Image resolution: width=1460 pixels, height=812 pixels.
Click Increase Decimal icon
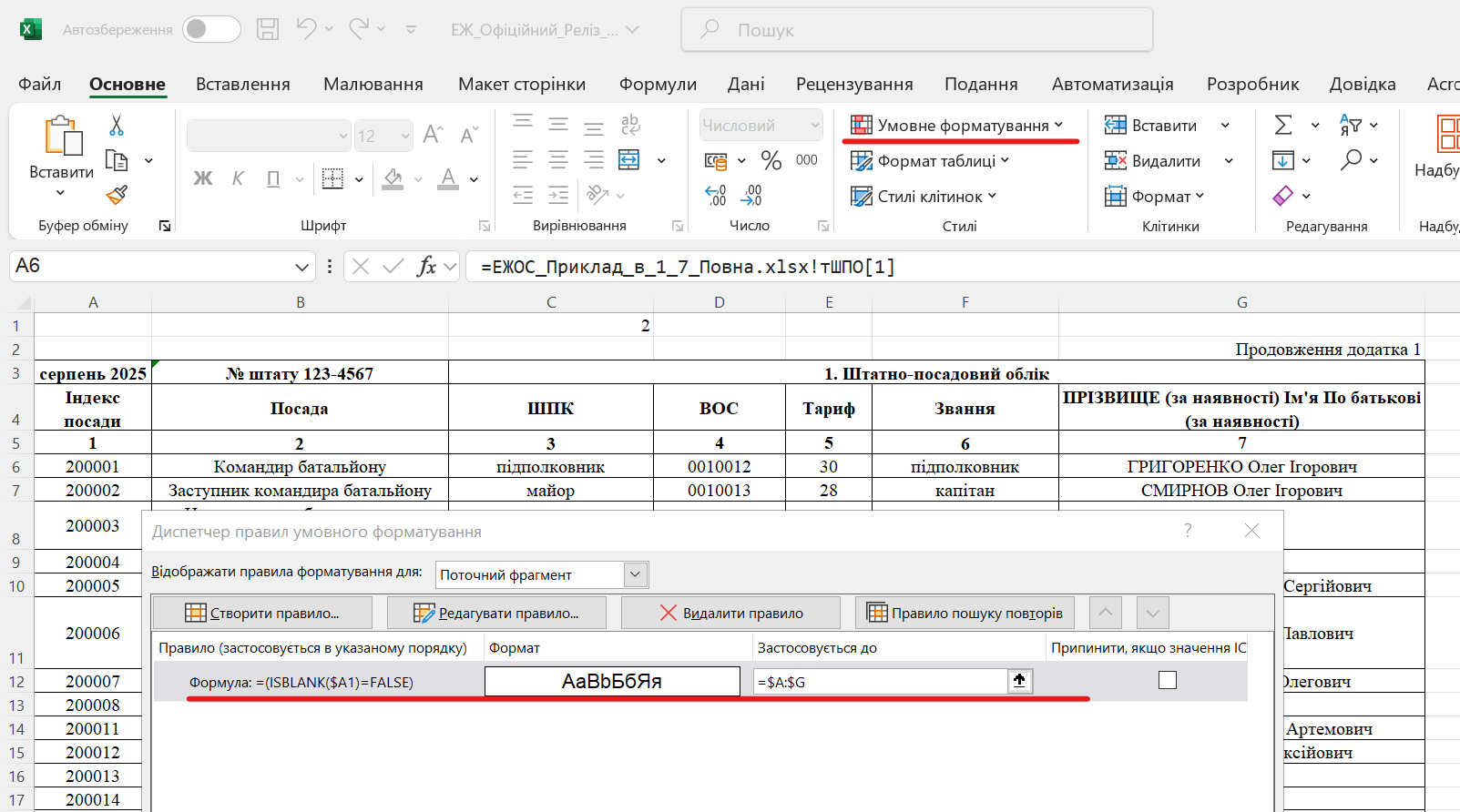click(716, 195)
